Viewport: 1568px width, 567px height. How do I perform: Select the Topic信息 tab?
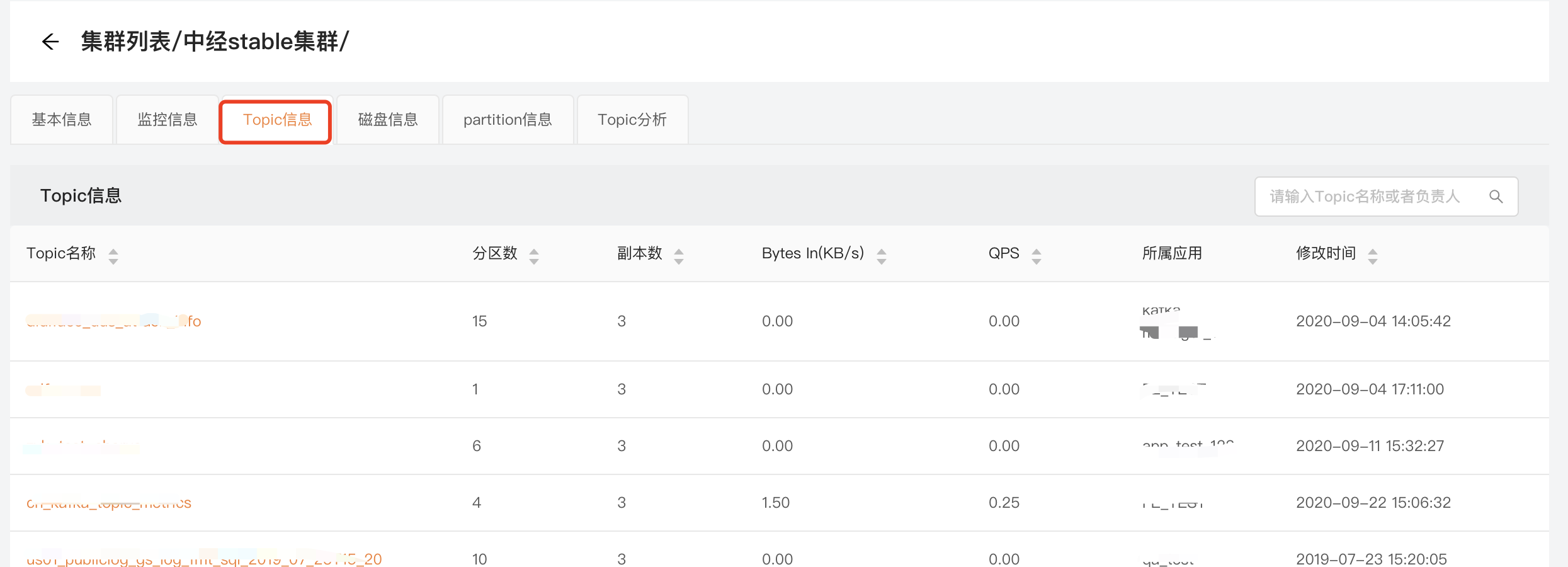pos(276,120)
